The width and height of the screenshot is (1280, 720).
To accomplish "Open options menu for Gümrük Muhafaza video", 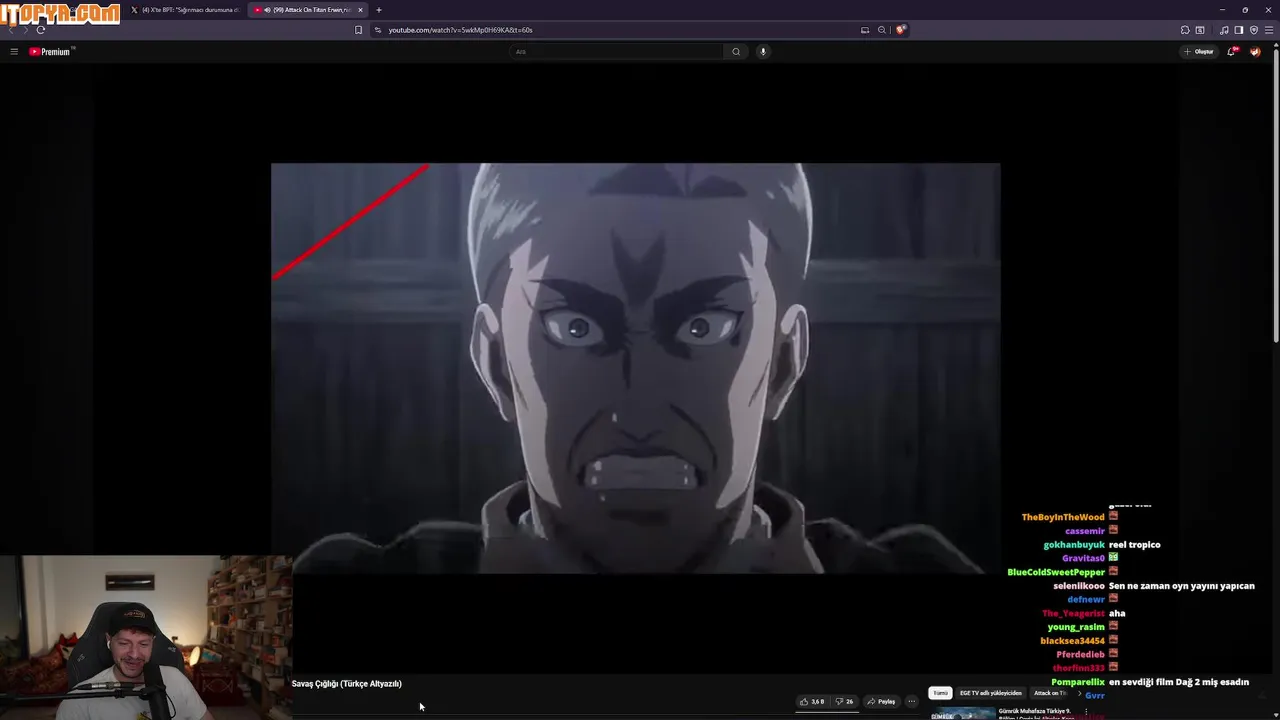I will pyautogui.click(x=1086, y=712).
